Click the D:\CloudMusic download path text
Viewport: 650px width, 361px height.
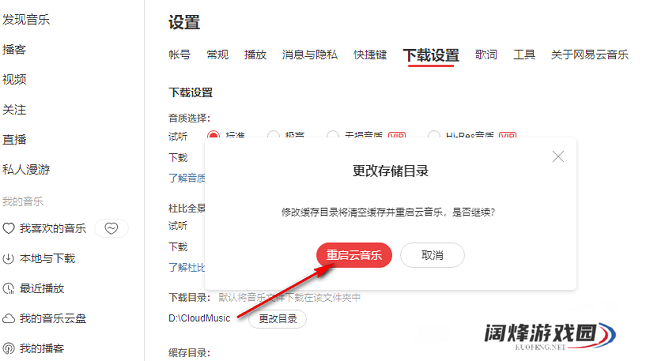coord(199,318)
